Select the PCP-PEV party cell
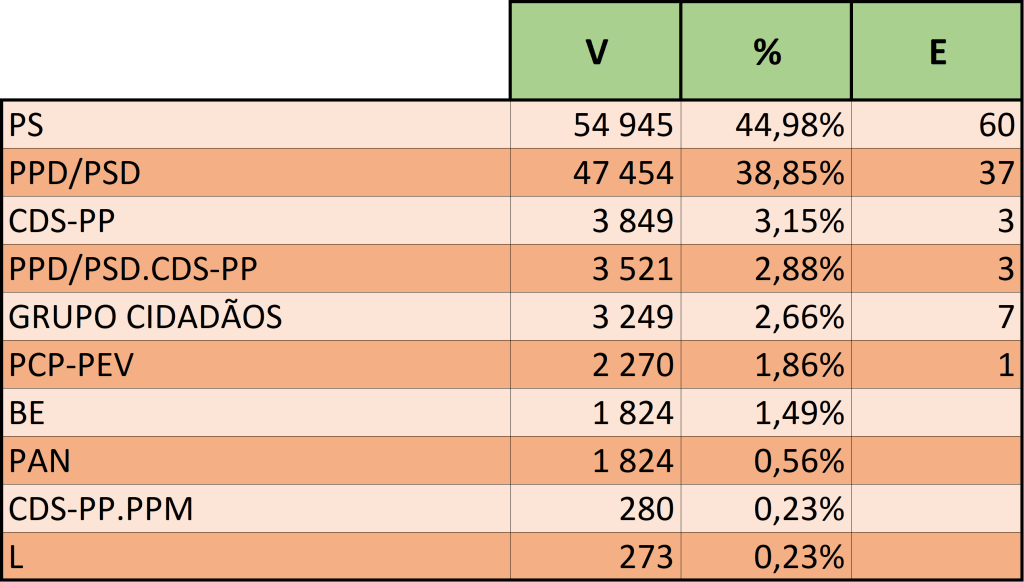The image size is (1024, 582). 71,365
